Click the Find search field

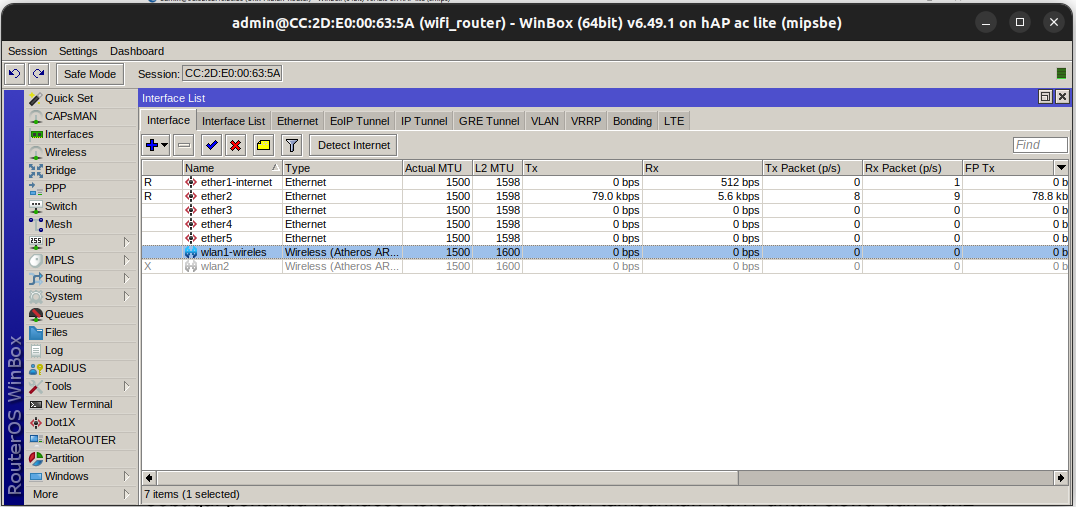(1040, 145)
